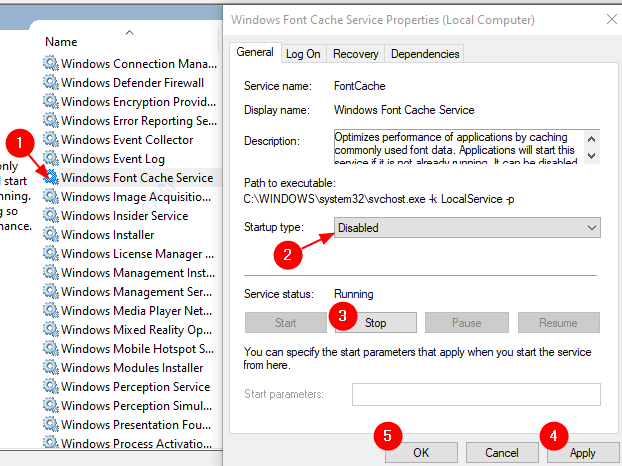Click gear icon beside Windows Font Cache Service
Screen dimensions: 622x466
coord(51,178)
